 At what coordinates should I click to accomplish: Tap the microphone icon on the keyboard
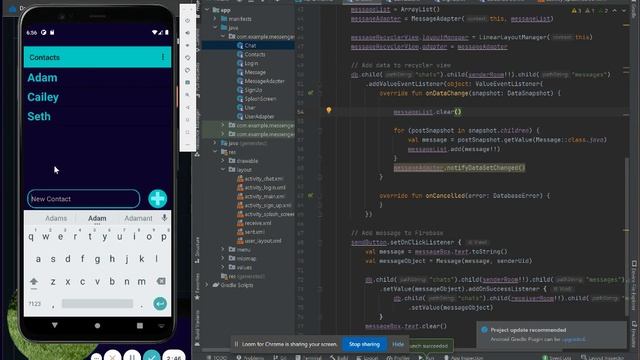point(164,218)
